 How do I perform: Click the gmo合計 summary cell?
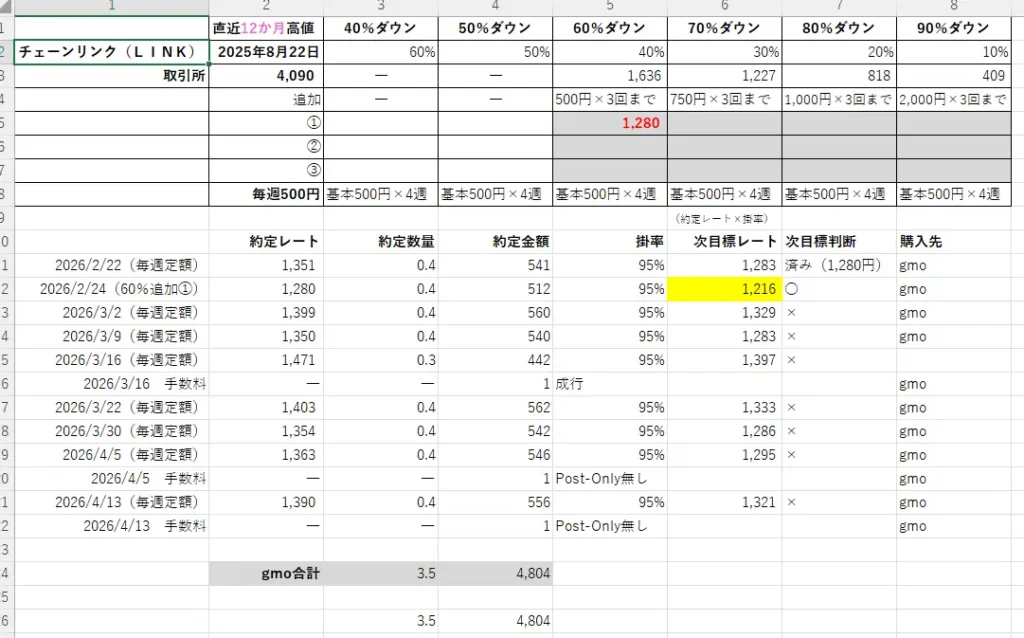pyautogui.click(x=265, y=573)
